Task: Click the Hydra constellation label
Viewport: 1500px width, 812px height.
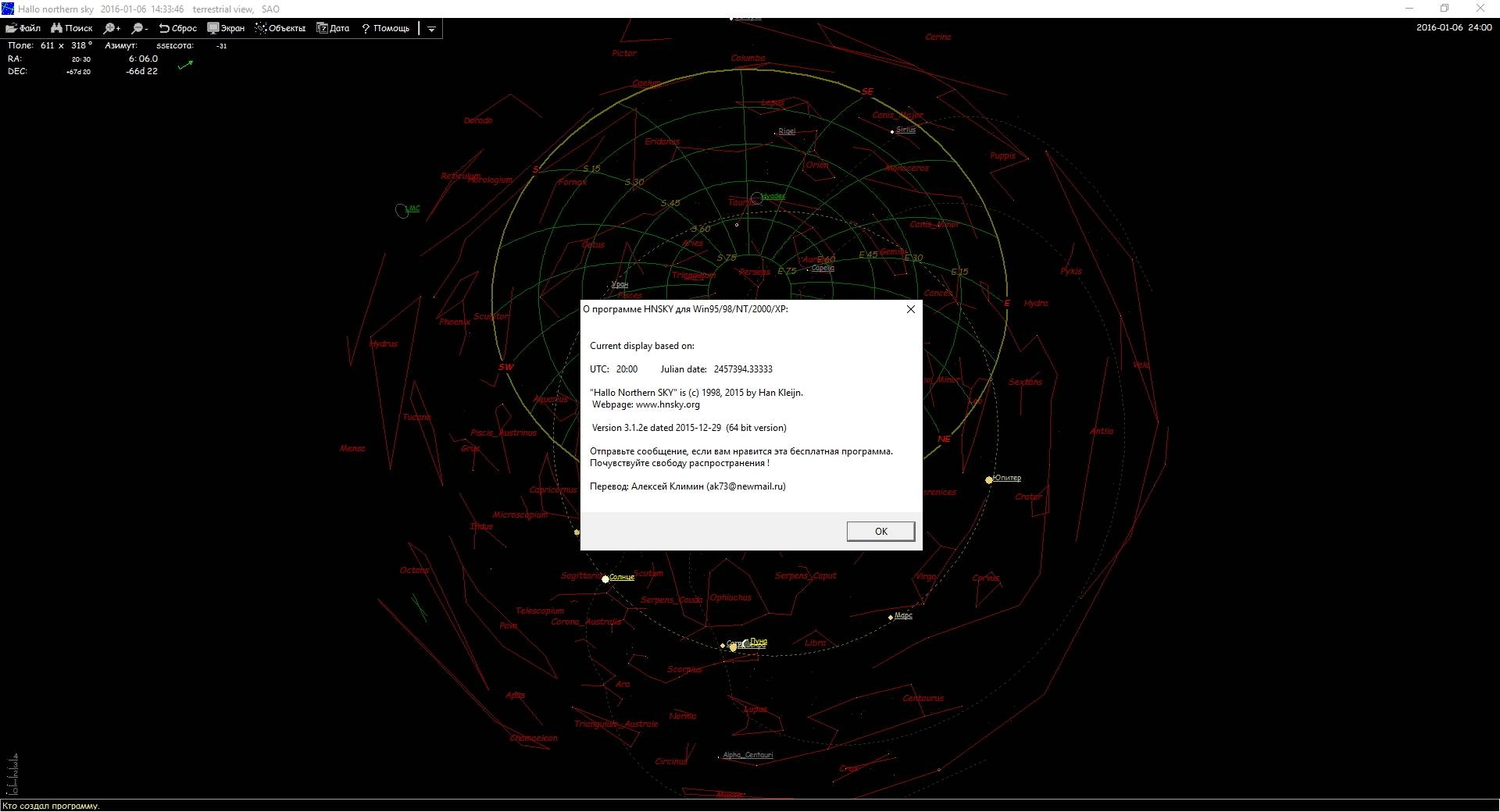Action: coord(1036,303)
